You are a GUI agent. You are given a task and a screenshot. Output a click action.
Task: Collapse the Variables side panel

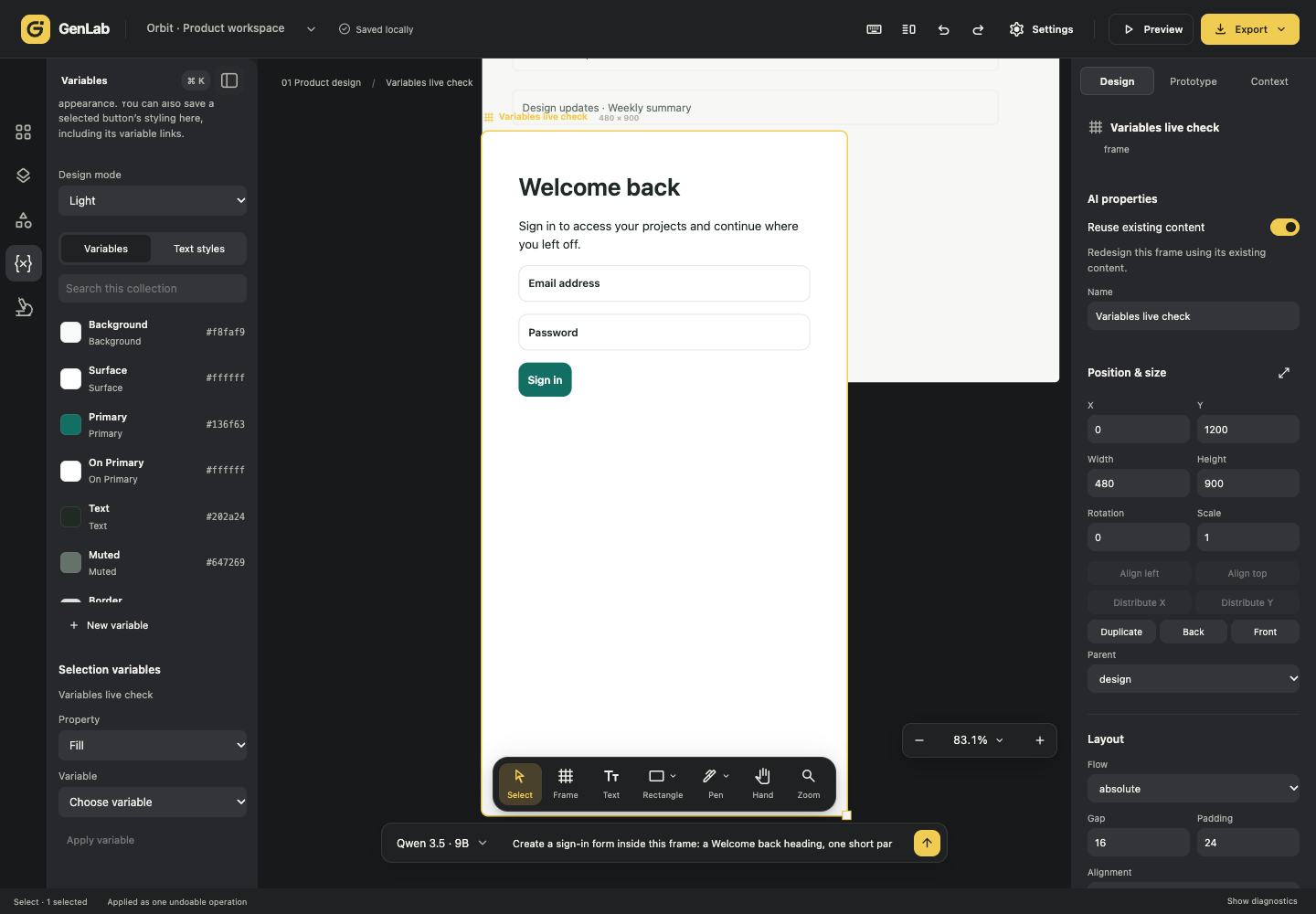229,80
